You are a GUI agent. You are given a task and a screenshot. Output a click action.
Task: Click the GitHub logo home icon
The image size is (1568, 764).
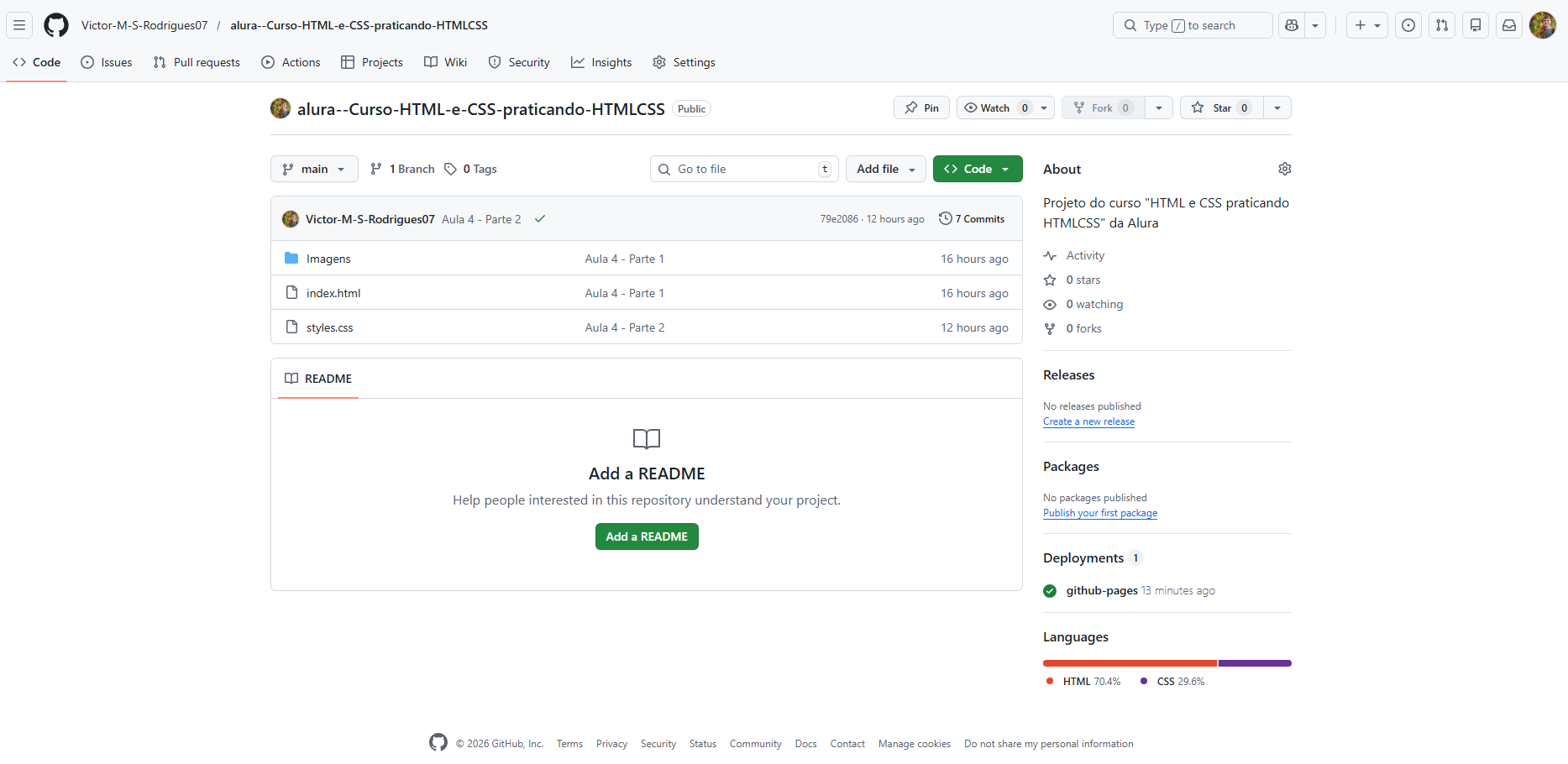(56, 25)
